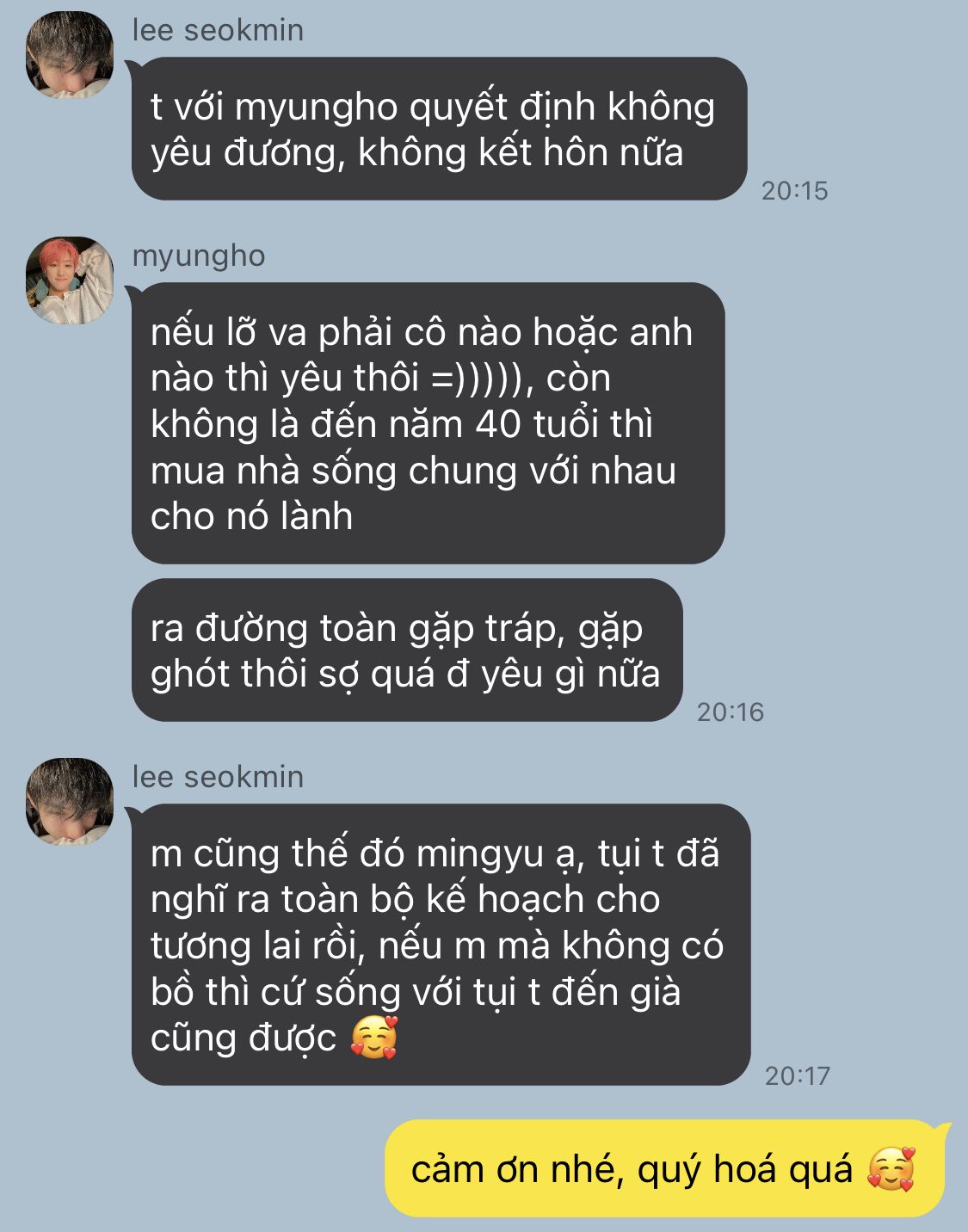Click the 20:16 timestamp

tap(731, 712)
